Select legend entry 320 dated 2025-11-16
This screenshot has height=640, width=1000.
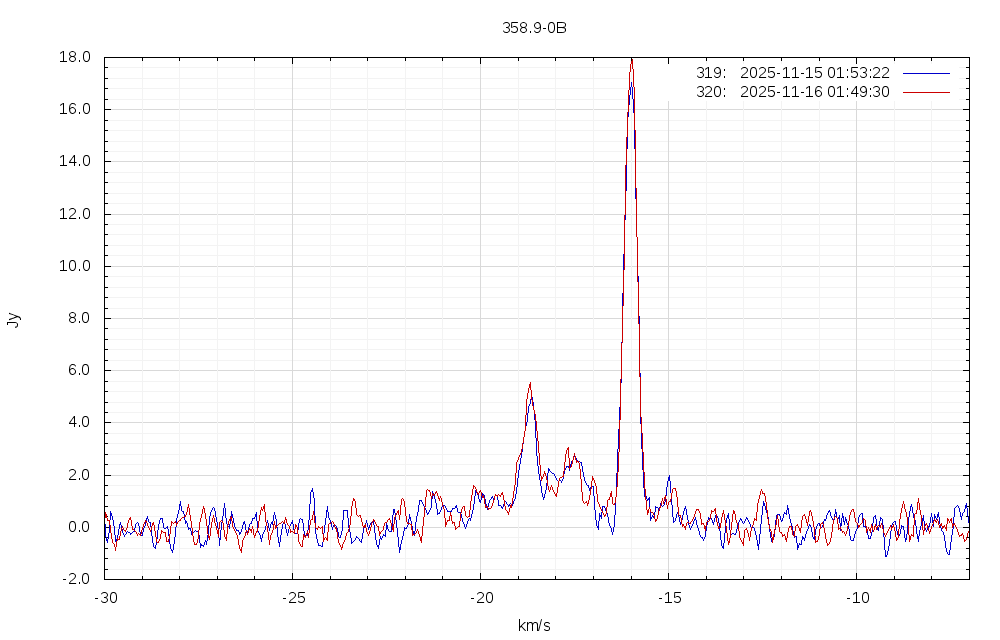792,92
